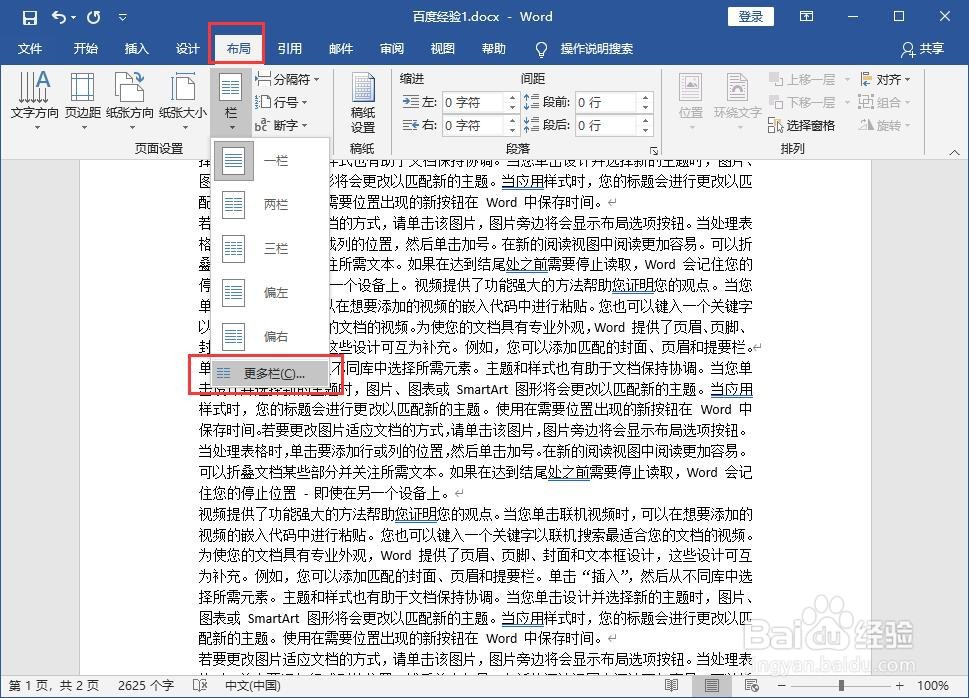The image size is (969, 698).
Task: Open the 选择窗格 selection pane
Action: pyautogui.click(x=802, y=126)
